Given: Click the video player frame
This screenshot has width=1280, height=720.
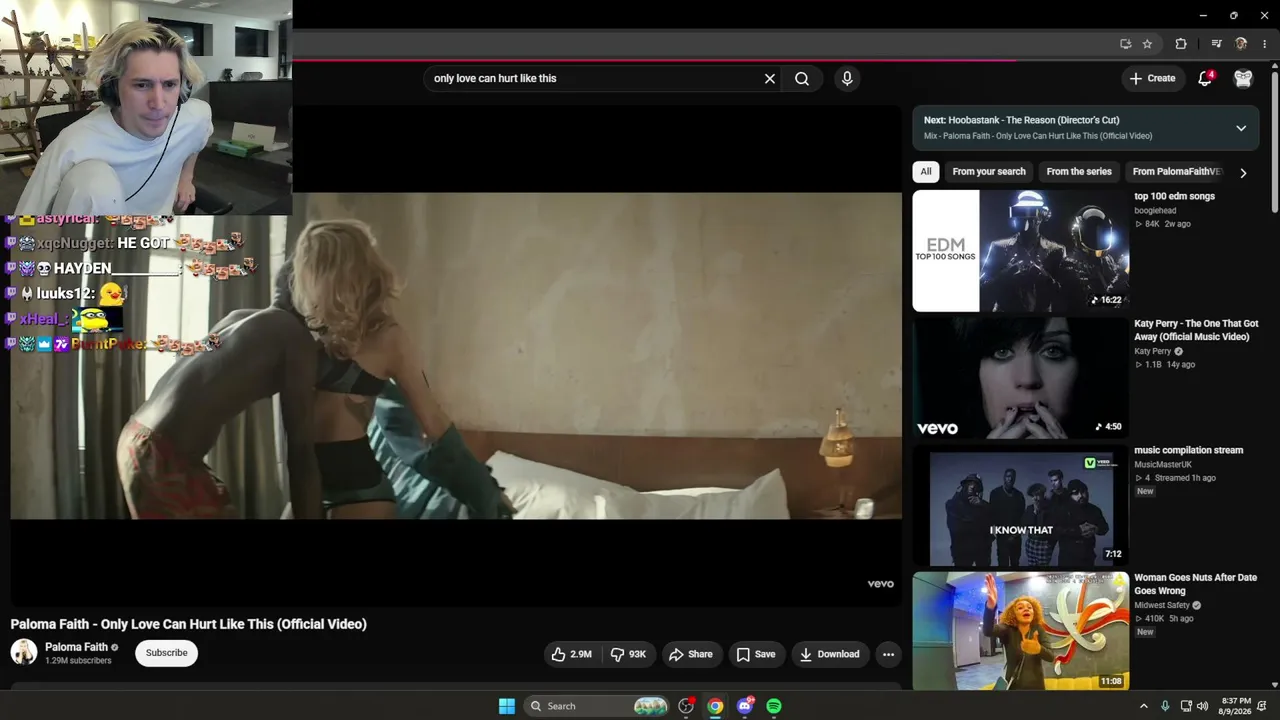Looking at the screenshot, I should pyautogui.click(x=456, y=355).
